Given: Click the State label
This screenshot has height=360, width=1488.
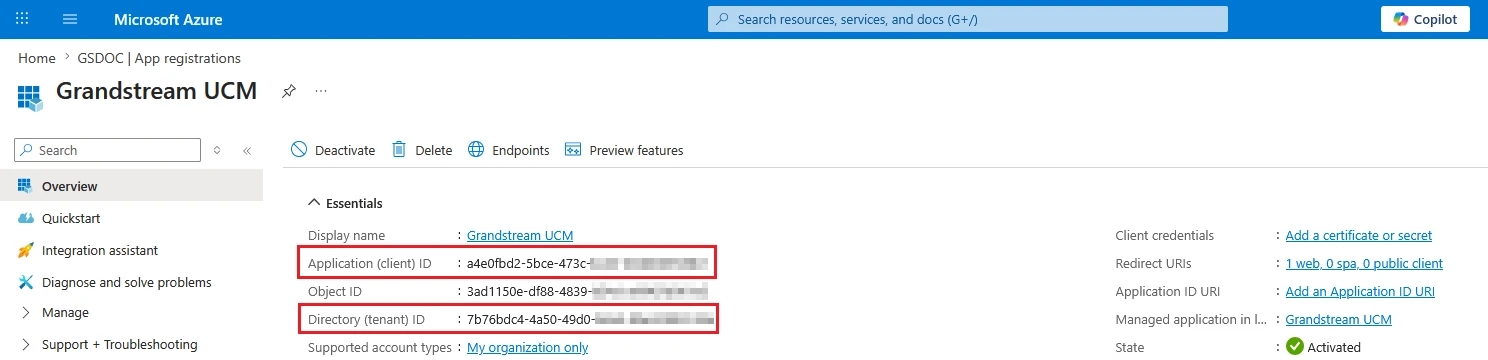Looking at the screenshot, I should pyautogui.click(x=1130, y=347).
